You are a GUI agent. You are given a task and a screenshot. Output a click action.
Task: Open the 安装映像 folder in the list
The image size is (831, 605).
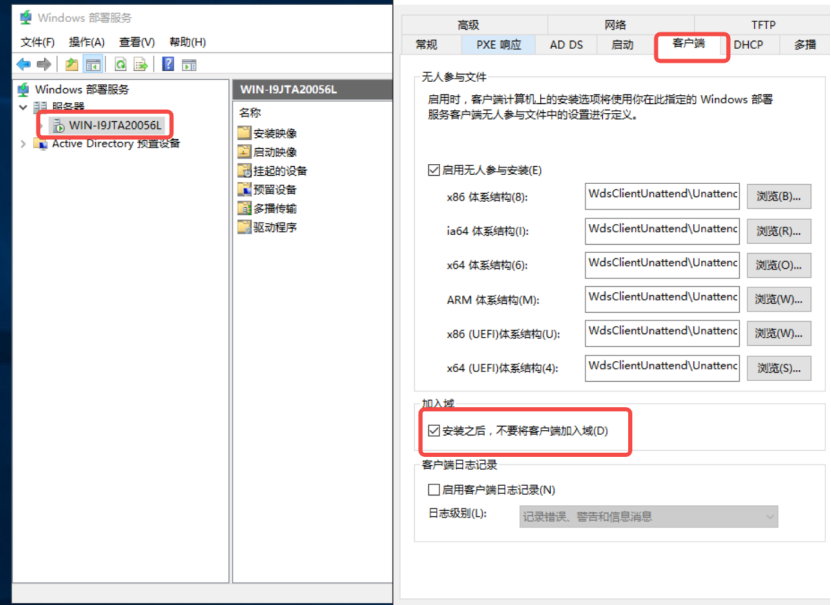coord(267,133)
